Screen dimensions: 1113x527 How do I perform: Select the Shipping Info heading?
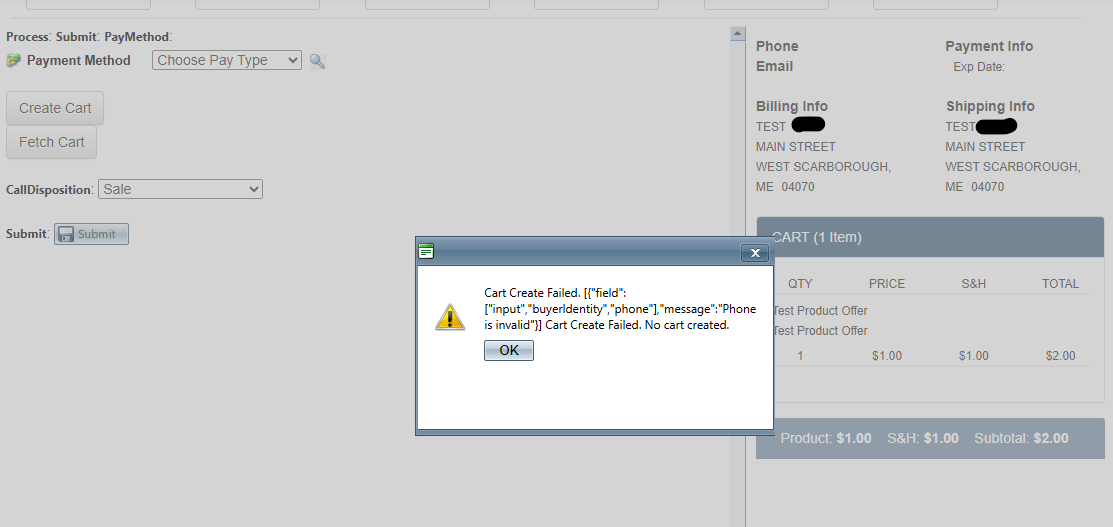pyautogui.click(x=990, y=106)
